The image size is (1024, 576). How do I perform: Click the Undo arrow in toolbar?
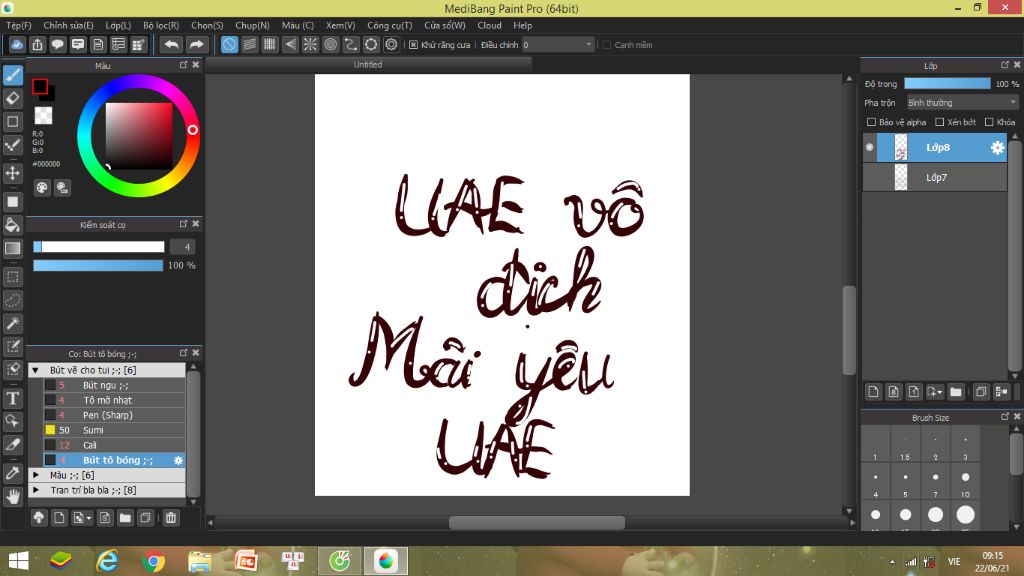(x=171, y=44)
